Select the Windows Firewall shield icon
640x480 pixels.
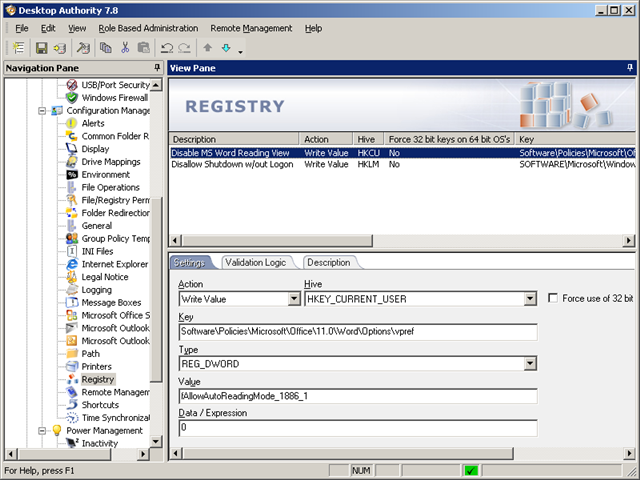(x=72, y=98)
